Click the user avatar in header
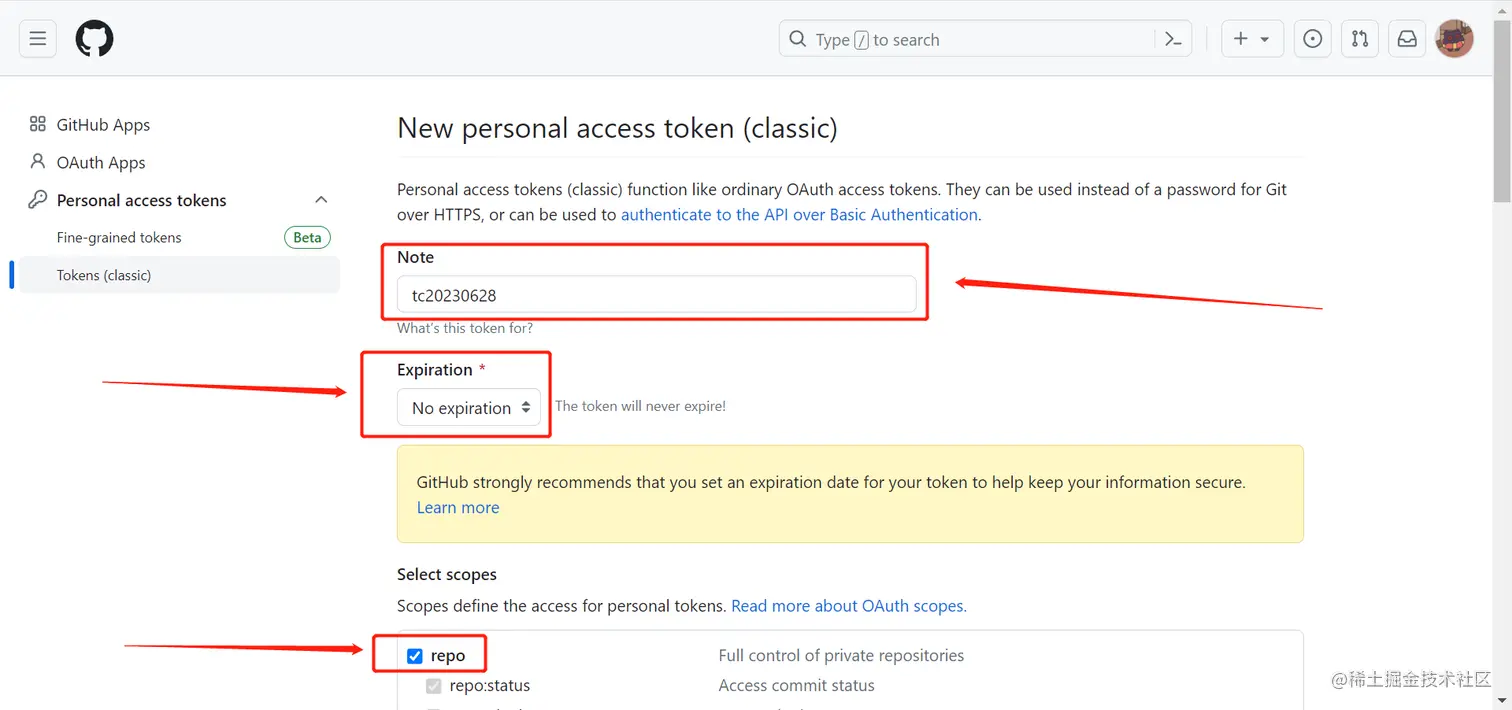 click(x=1454, y=39)
